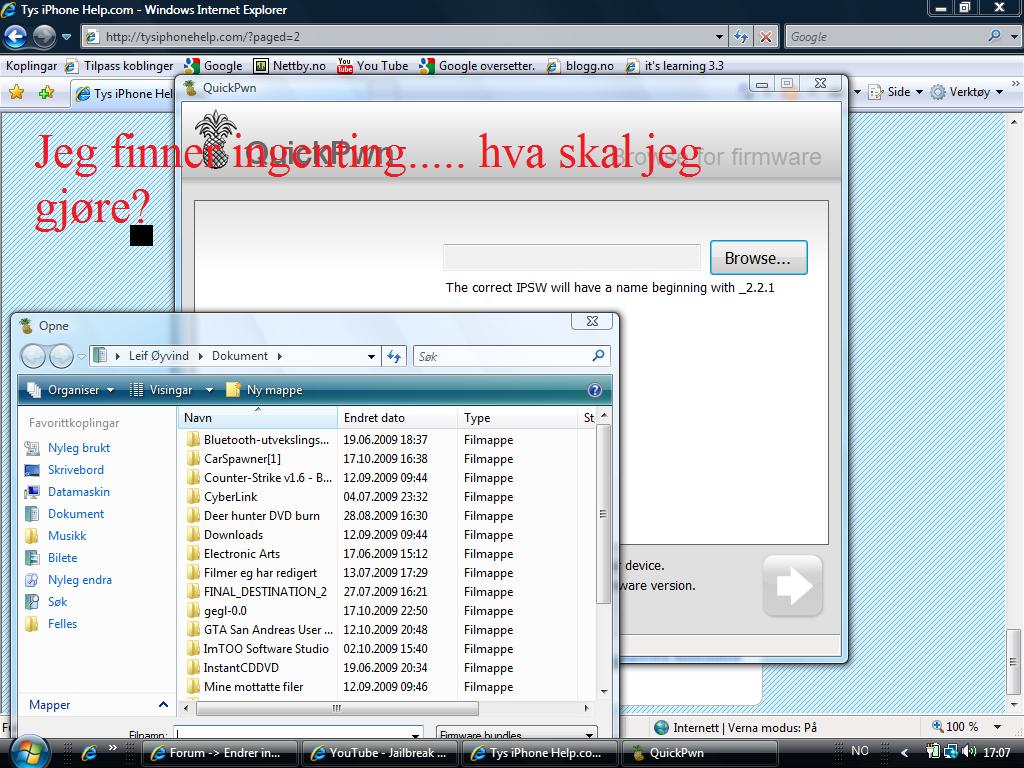Click the Ny mappe button
This screenshot has width=1024, height=768.
[264, 390]
